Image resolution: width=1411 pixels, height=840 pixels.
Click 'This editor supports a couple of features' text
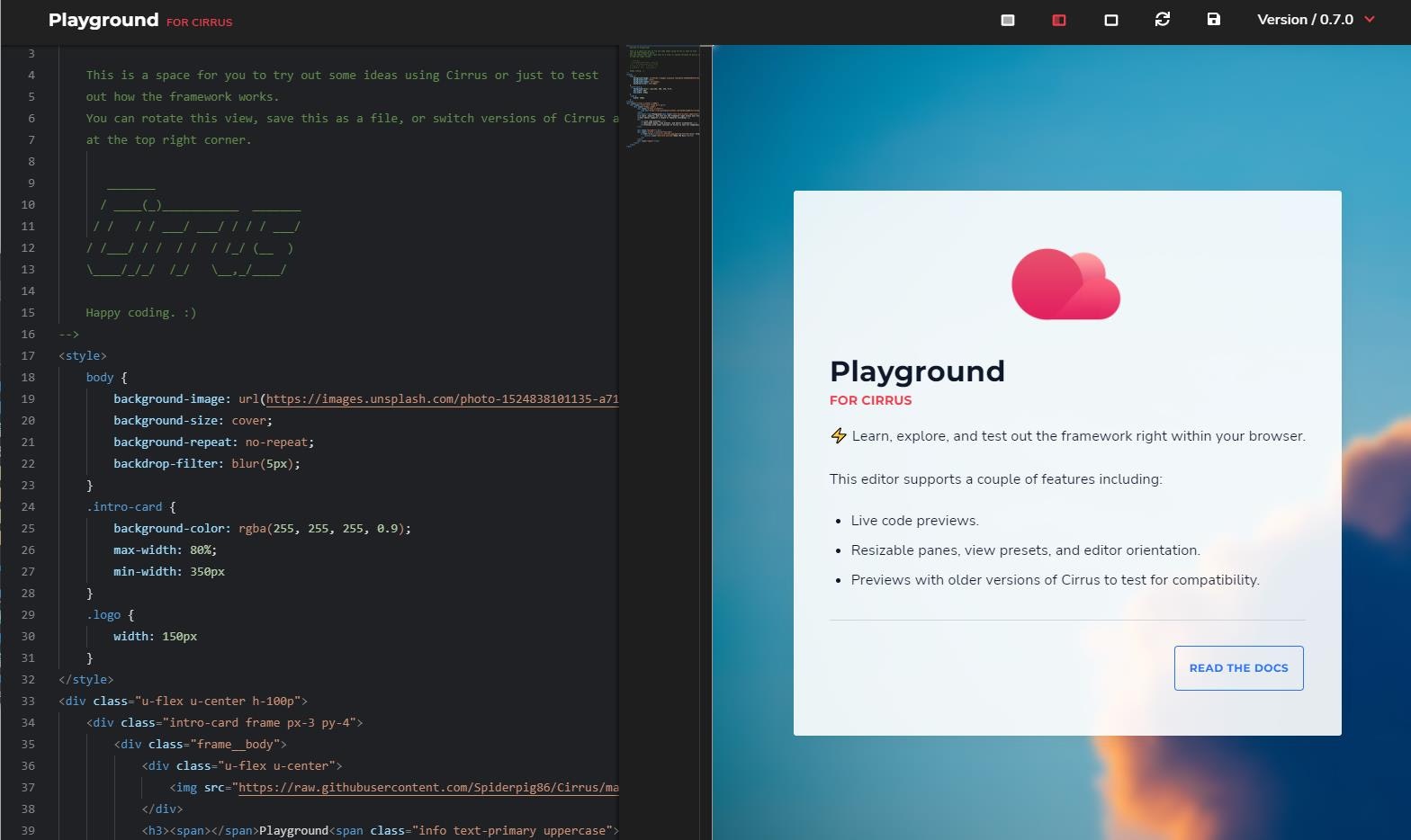(x=995, y=479)
